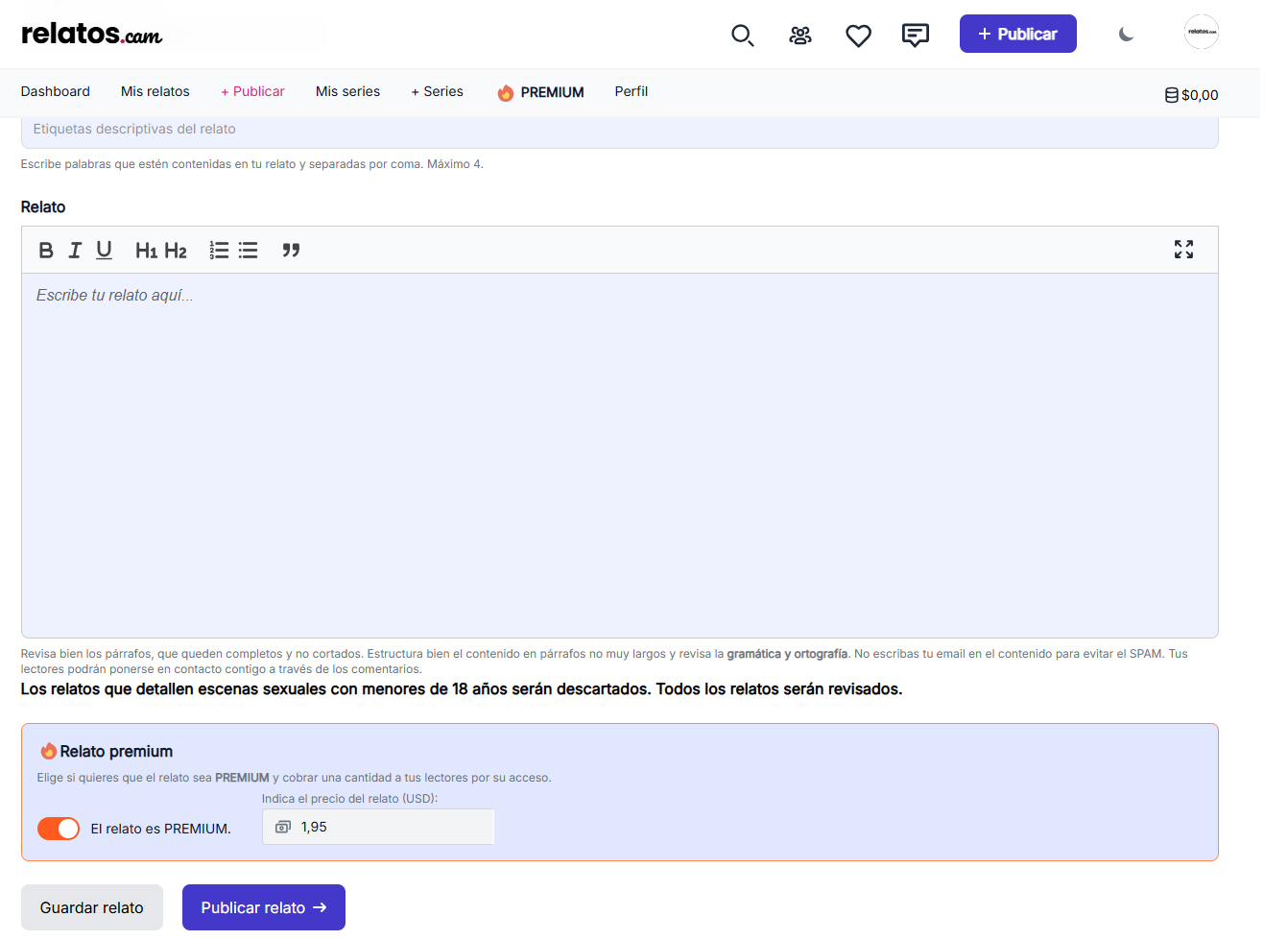Insert Heading 2 style
The width and height of the screenshot is (1288, 940).
176,251
